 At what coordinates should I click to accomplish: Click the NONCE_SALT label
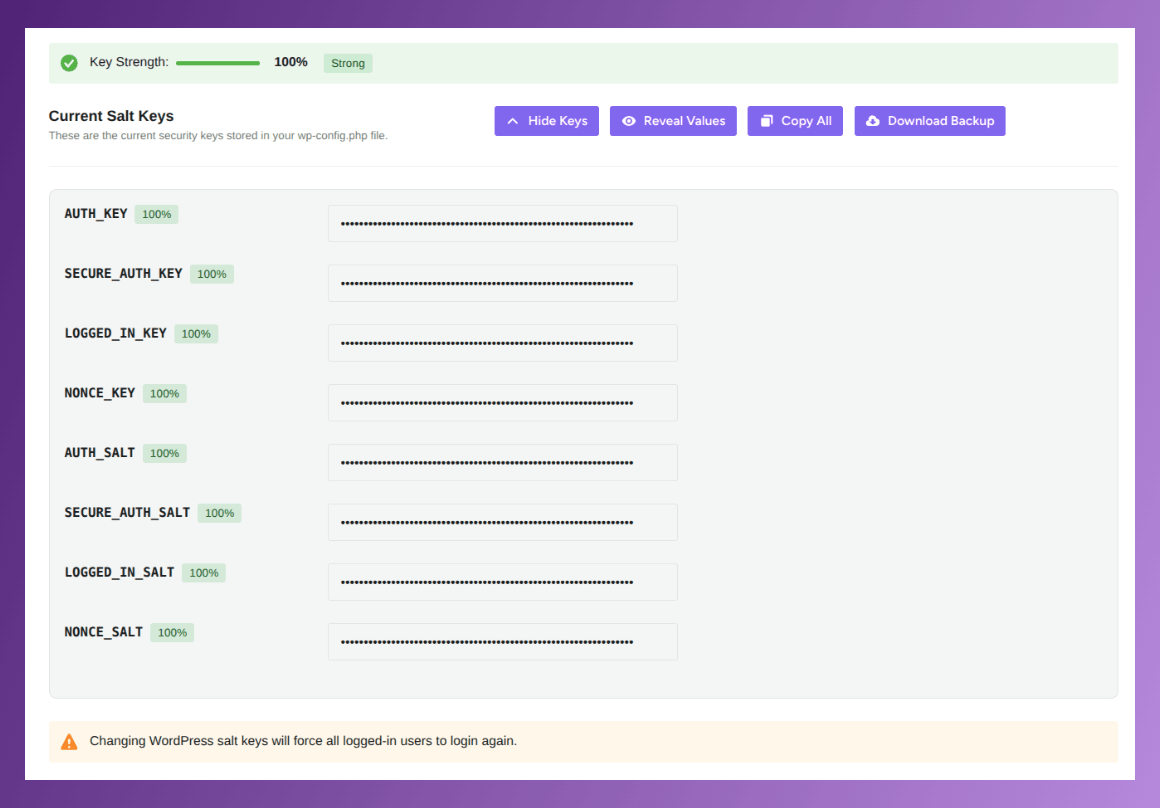[x=104, y=633]
